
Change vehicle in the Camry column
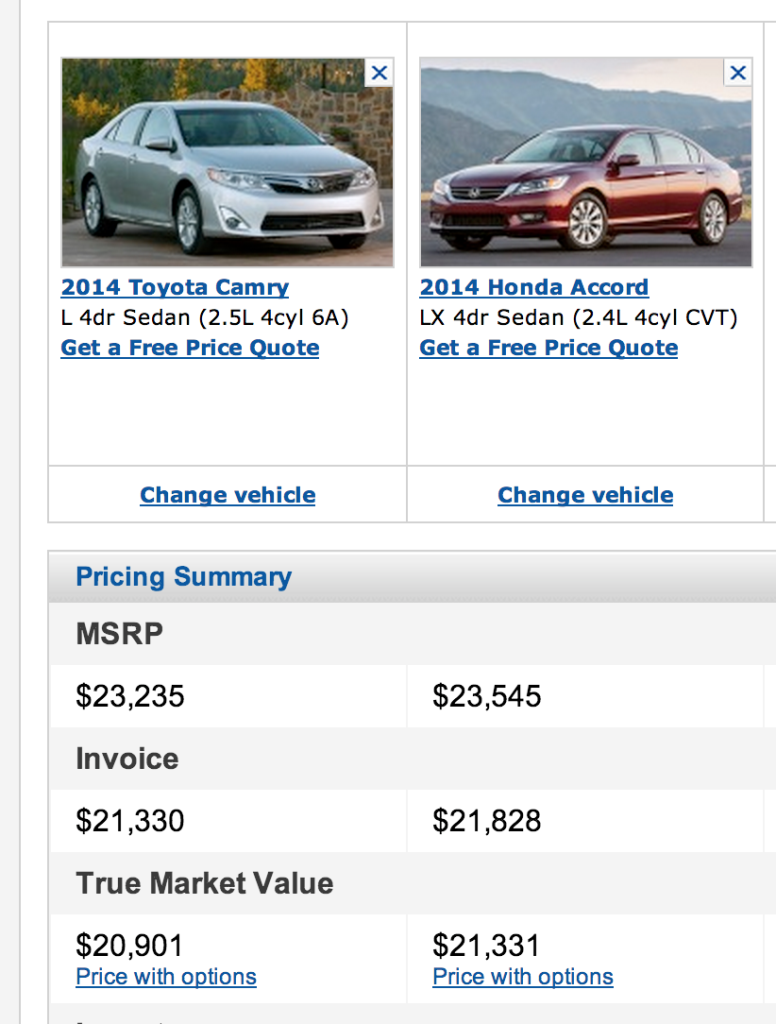point(227,495)
